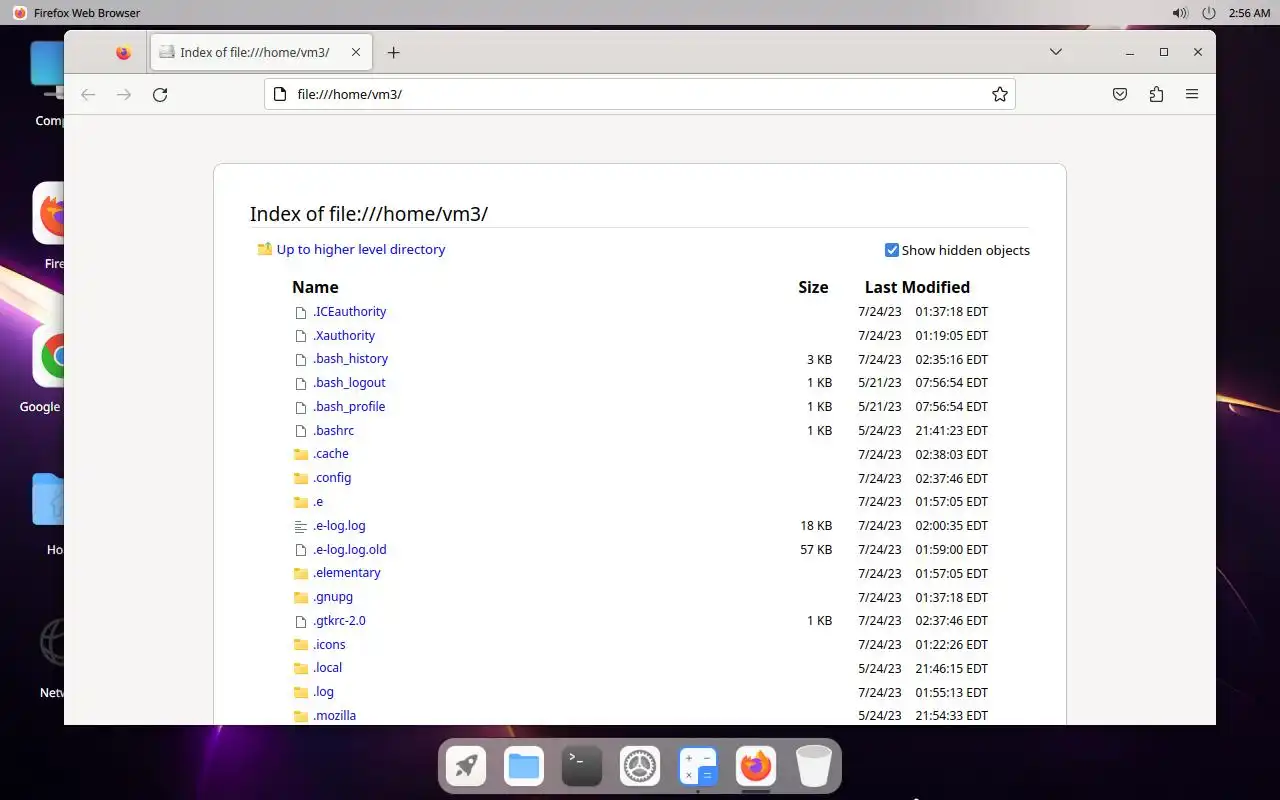1280x800 pixels.
Task: Open the .e folder link
Action: (318, 501)
